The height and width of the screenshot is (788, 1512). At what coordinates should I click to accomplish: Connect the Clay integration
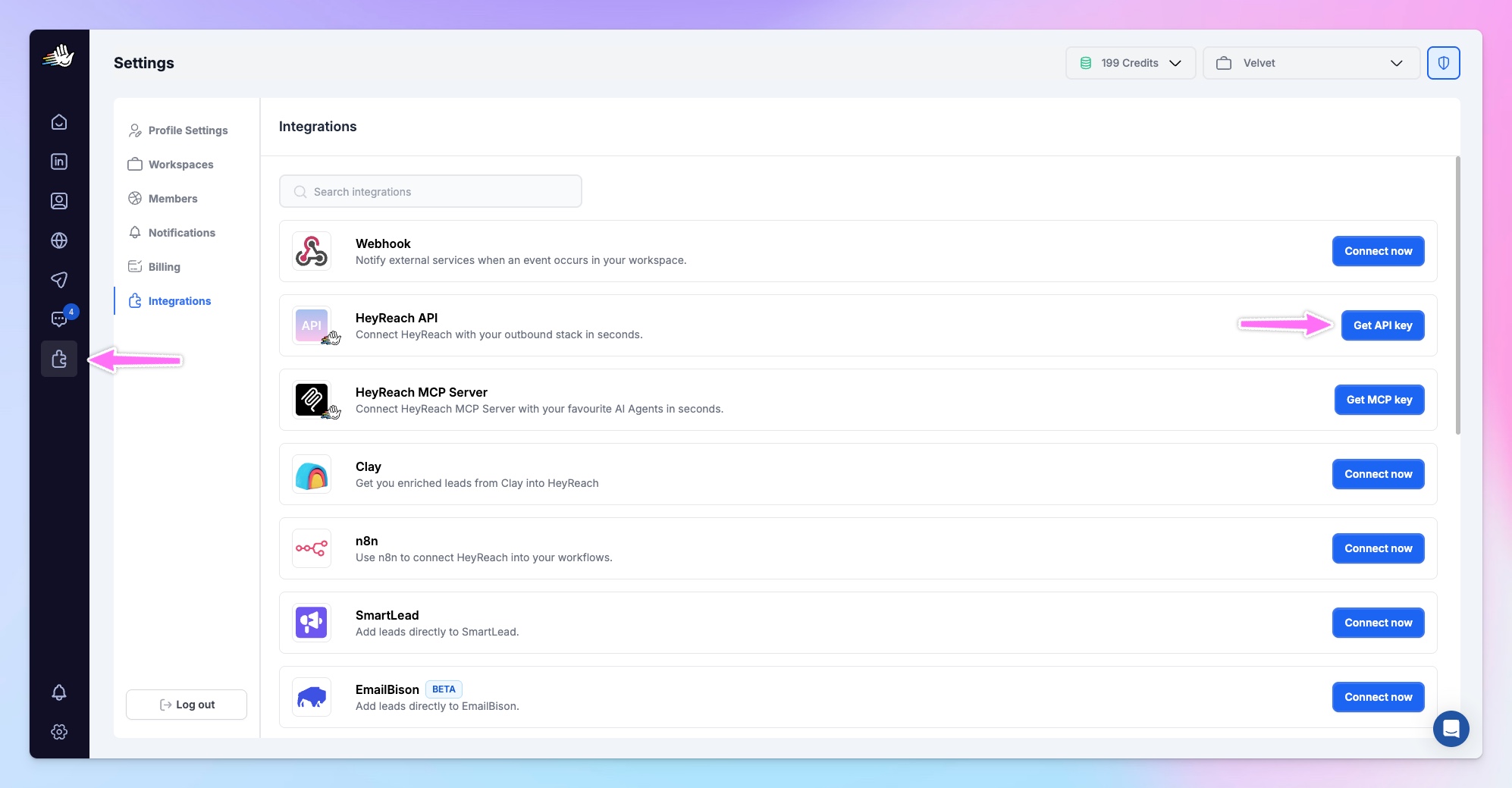click(x=1379, y=474)
